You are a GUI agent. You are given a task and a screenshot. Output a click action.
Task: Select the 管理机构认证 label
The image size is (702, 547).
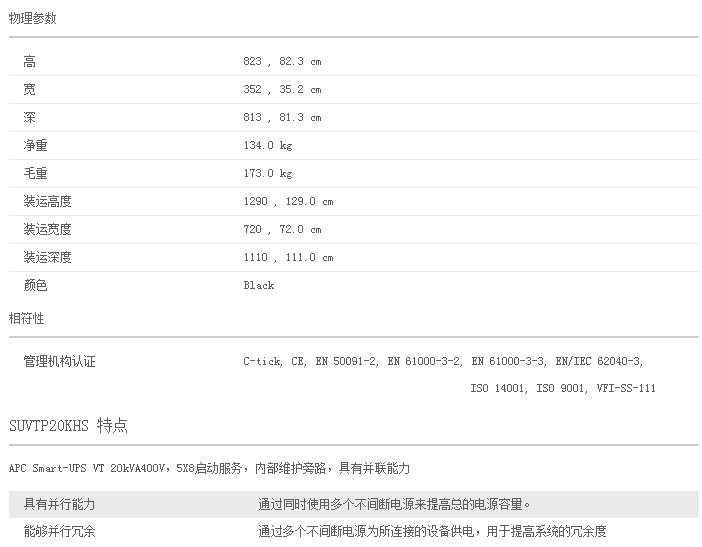[60, 361]
